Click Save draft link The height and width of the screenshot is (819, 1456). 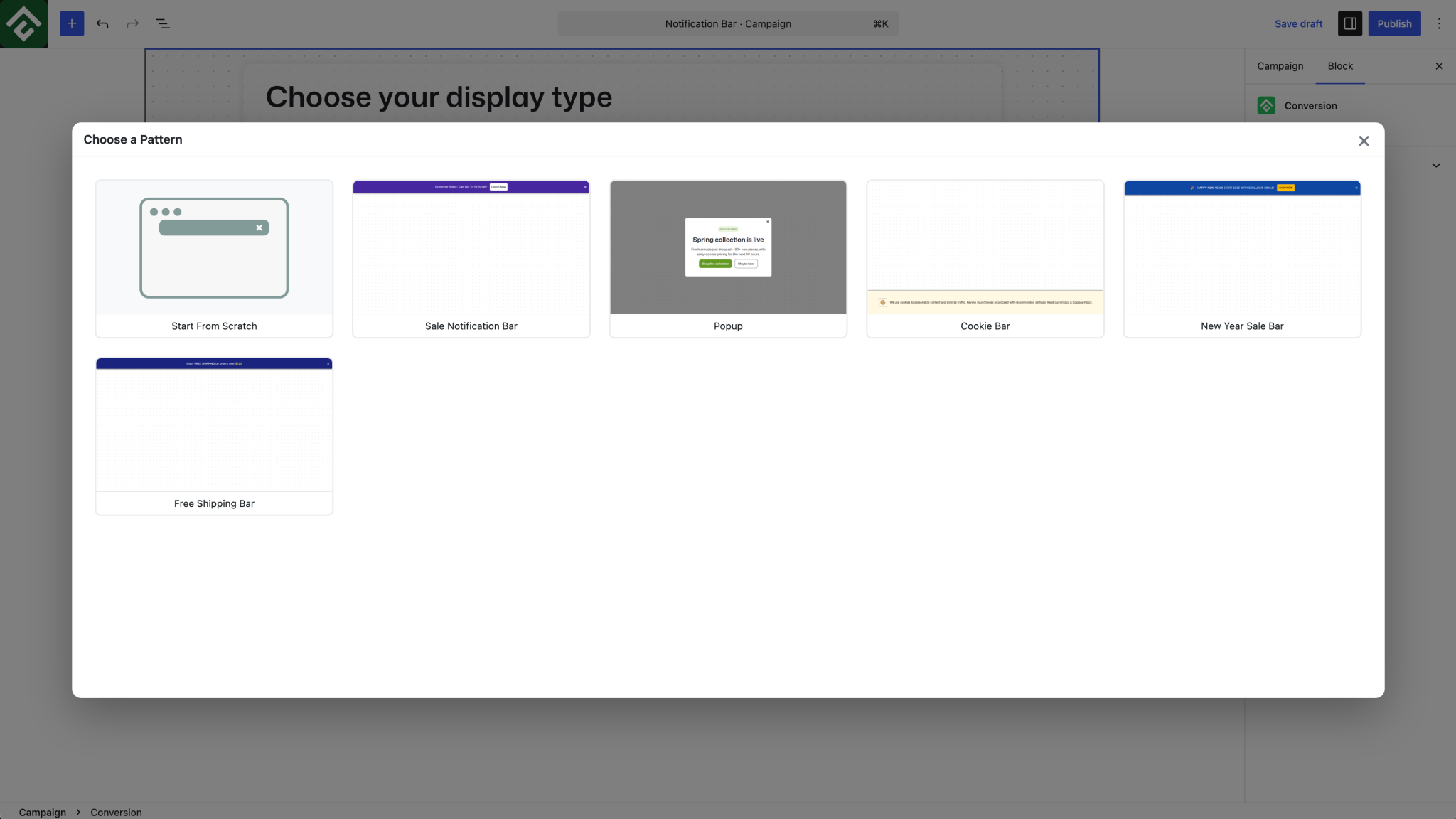coord(1298,23)
